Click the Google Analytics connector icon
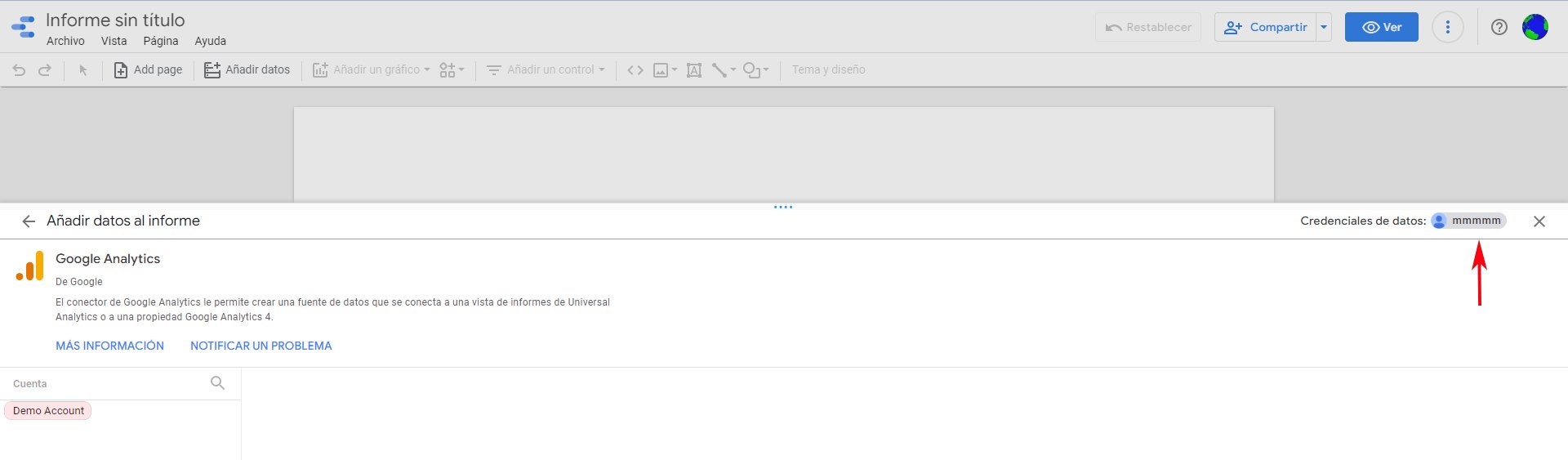Image resolution: width=1568 pixels, height=460 pixels. [x=29, y=266]
